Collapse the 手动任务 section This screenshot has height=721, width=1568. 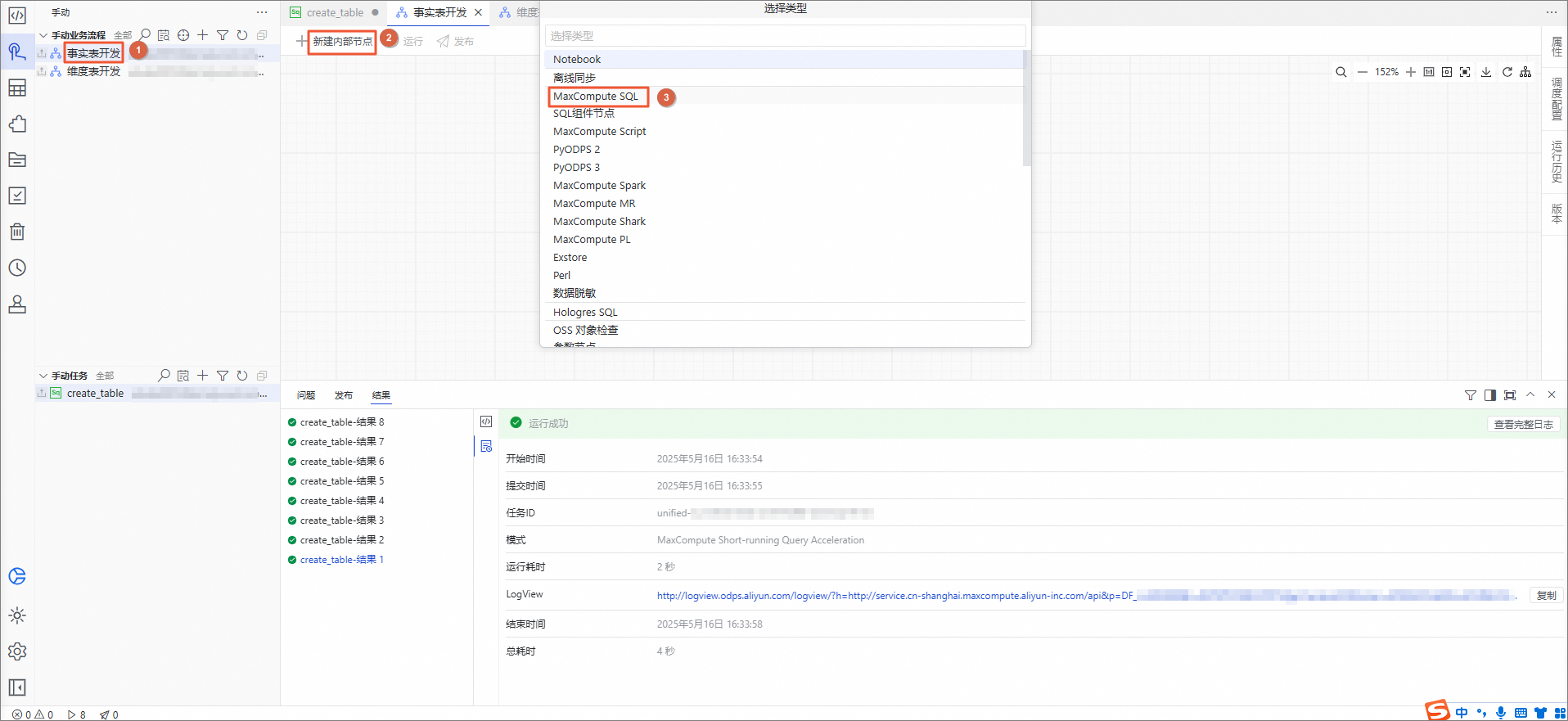point(43,376)
